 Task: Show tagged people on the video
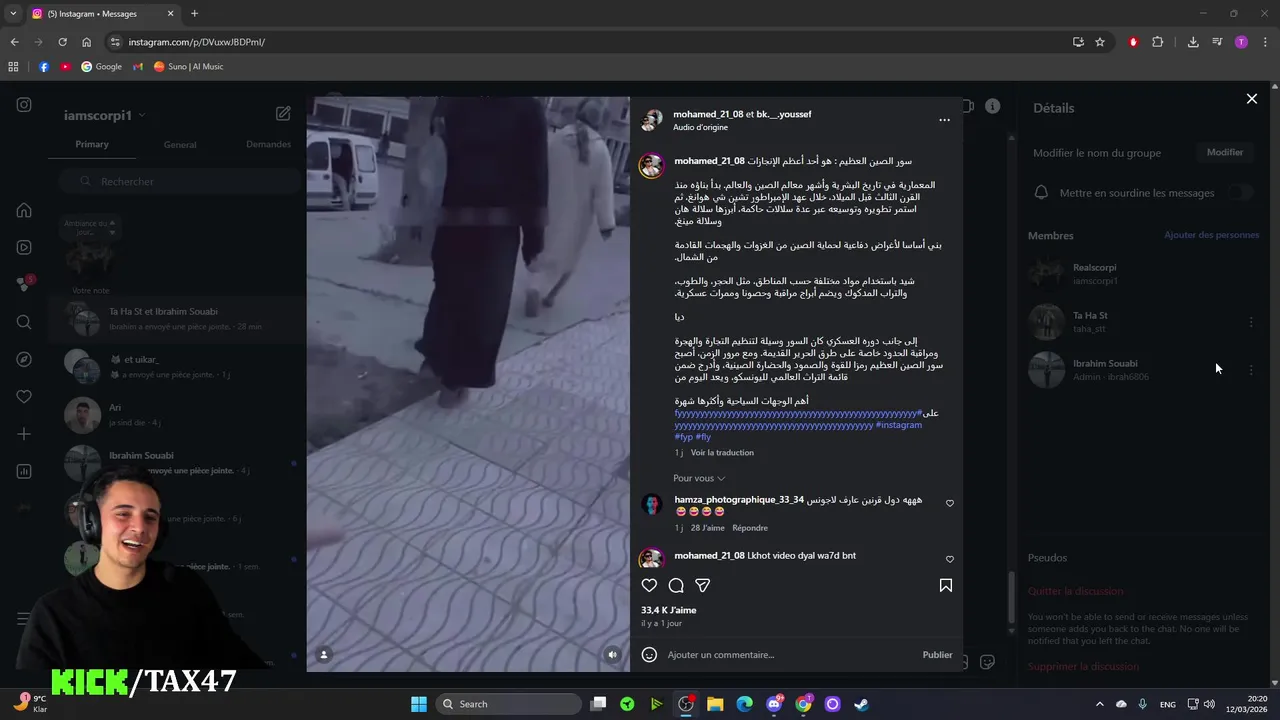coord(324,655)
